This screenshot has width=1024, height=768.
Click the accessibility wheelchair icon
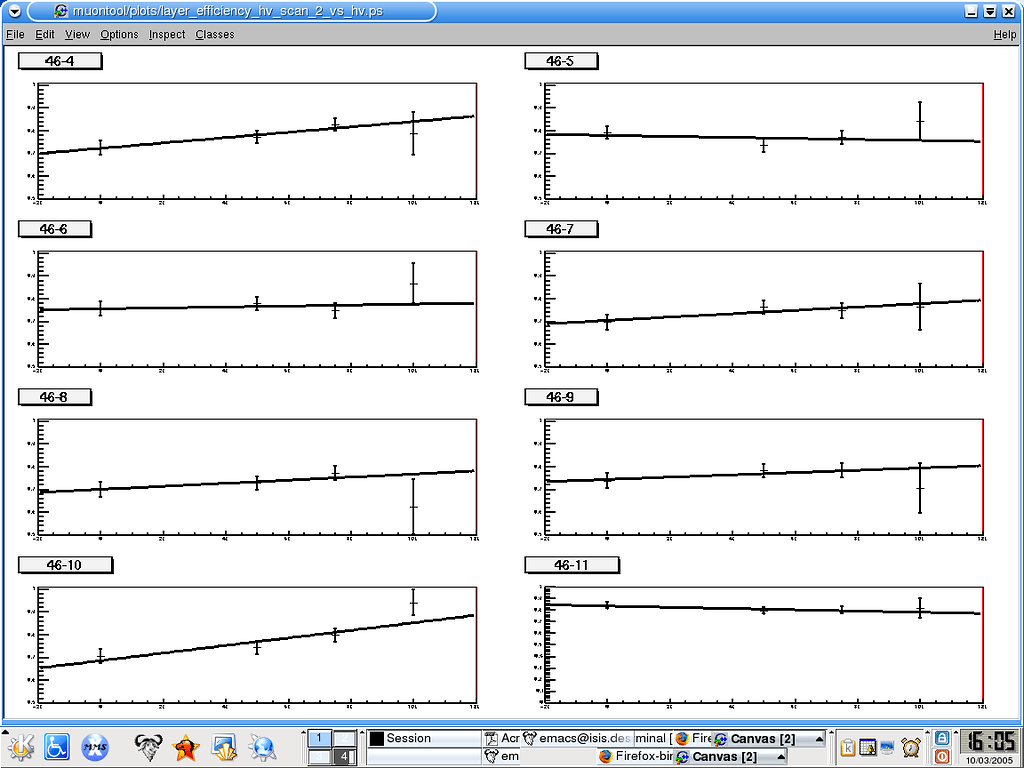point(56,746)
